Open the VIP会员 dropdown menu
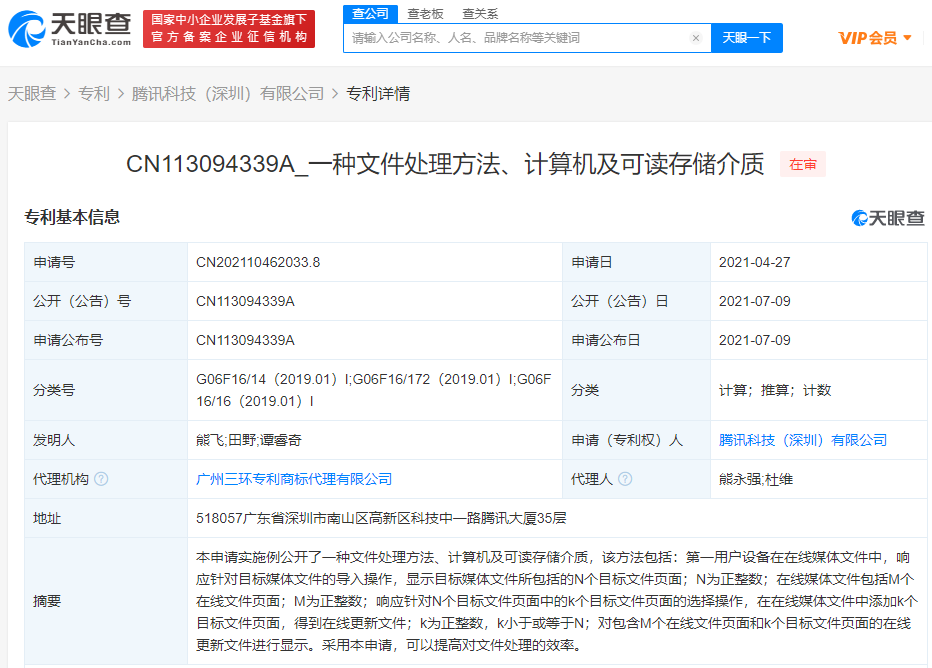 coord(874,38)
